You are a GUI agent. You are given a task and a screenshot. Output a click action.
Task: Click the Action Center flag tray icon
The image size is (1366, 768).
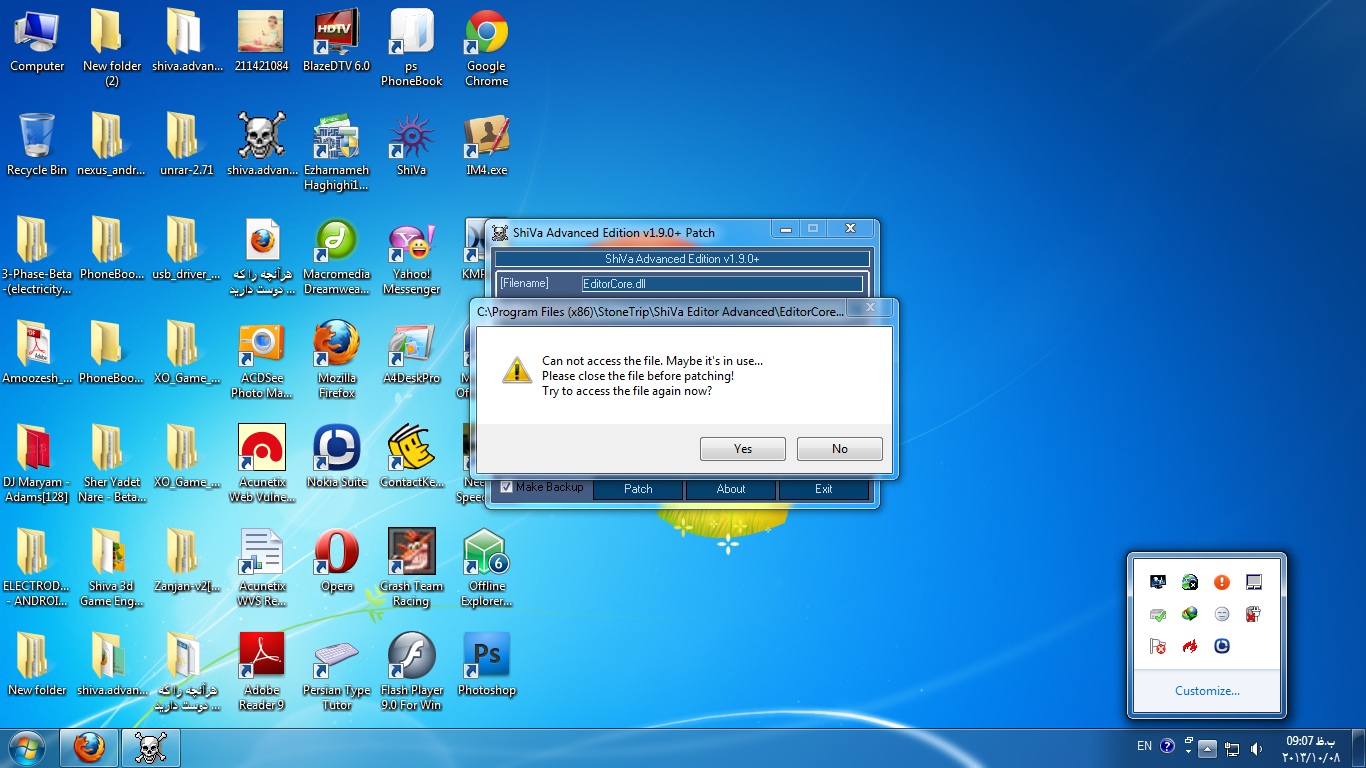coord(1157,646)
